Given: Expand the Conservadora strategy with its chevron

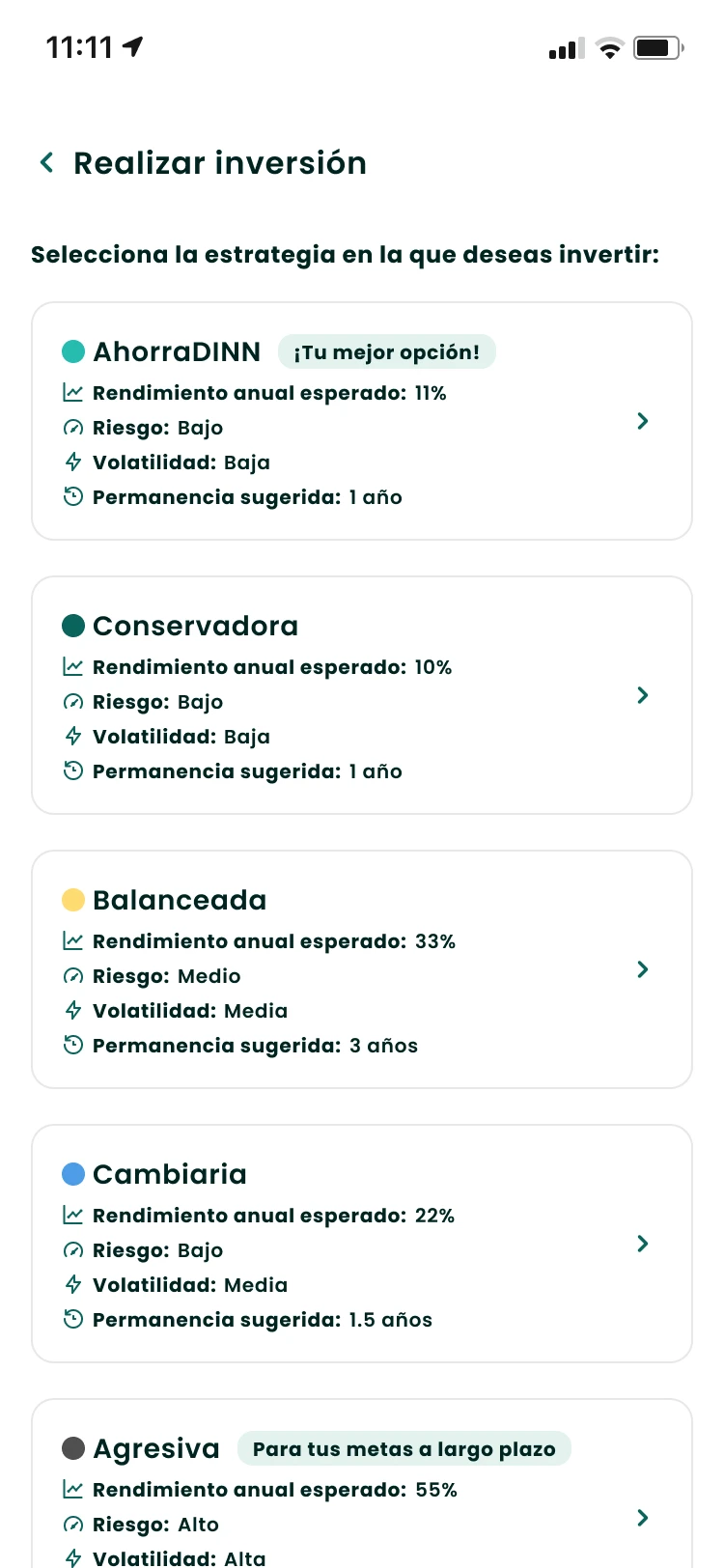Looking at the screenshot, I should (x=643, y=695).
